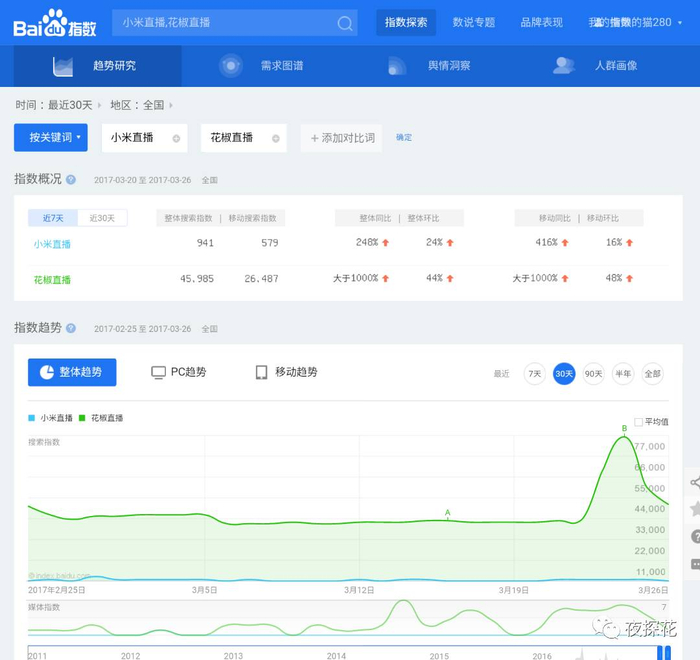Expand the 时间 最近30天 selector
The height and width of the screenshot is (660, 700).
[x=58, y=105]
